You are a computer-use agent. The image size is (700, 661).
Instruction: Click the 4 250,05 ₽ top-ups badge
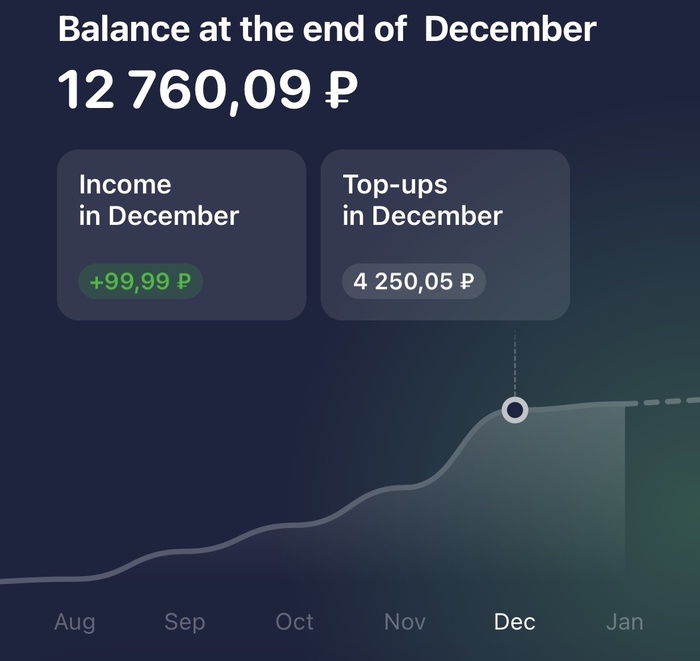[x=414, y=282]
